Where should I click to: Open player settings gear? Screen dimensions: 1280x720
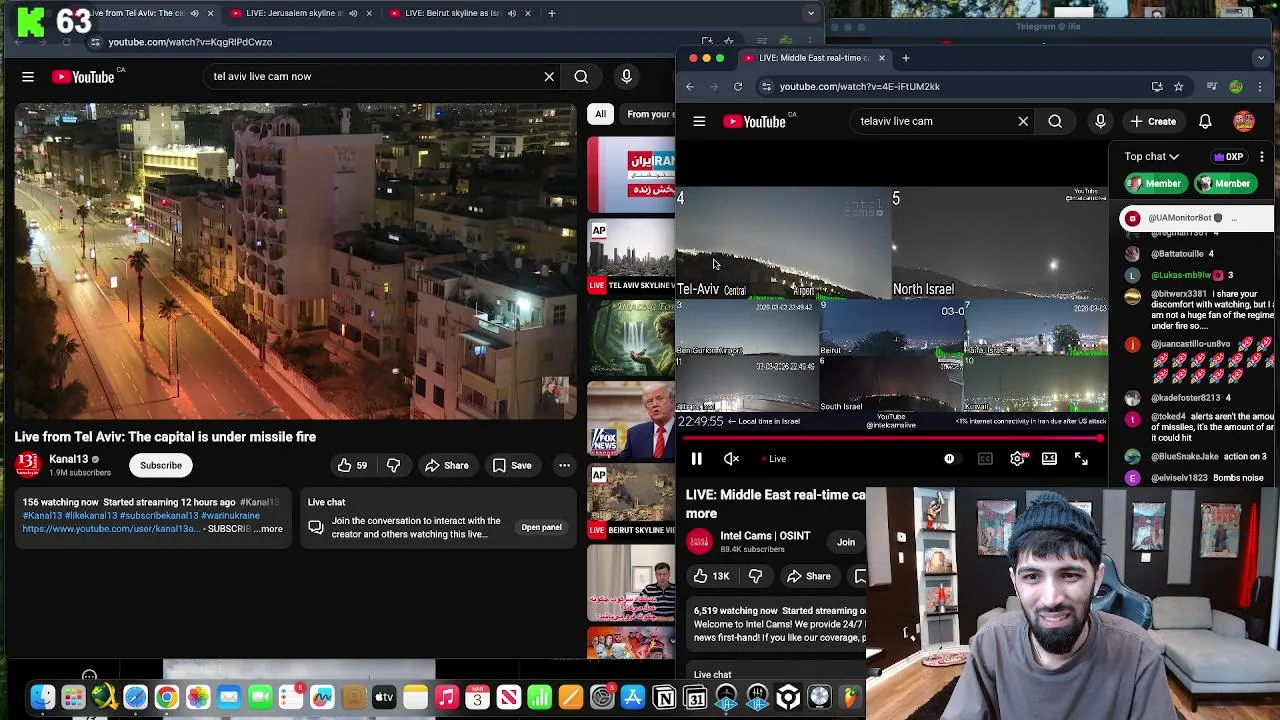1017,459
